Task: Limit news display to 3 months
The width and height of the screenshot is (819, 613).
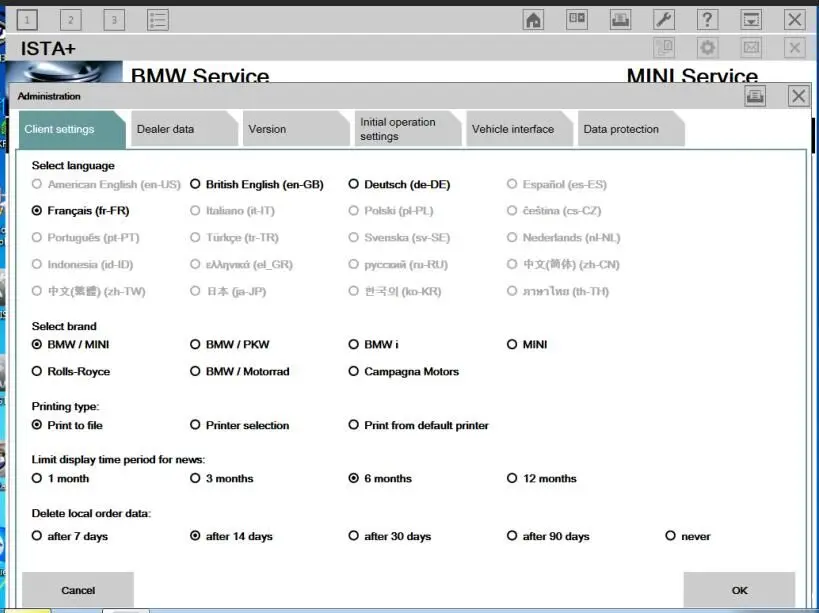Action: pyautogui.click(x=221, y=478)
